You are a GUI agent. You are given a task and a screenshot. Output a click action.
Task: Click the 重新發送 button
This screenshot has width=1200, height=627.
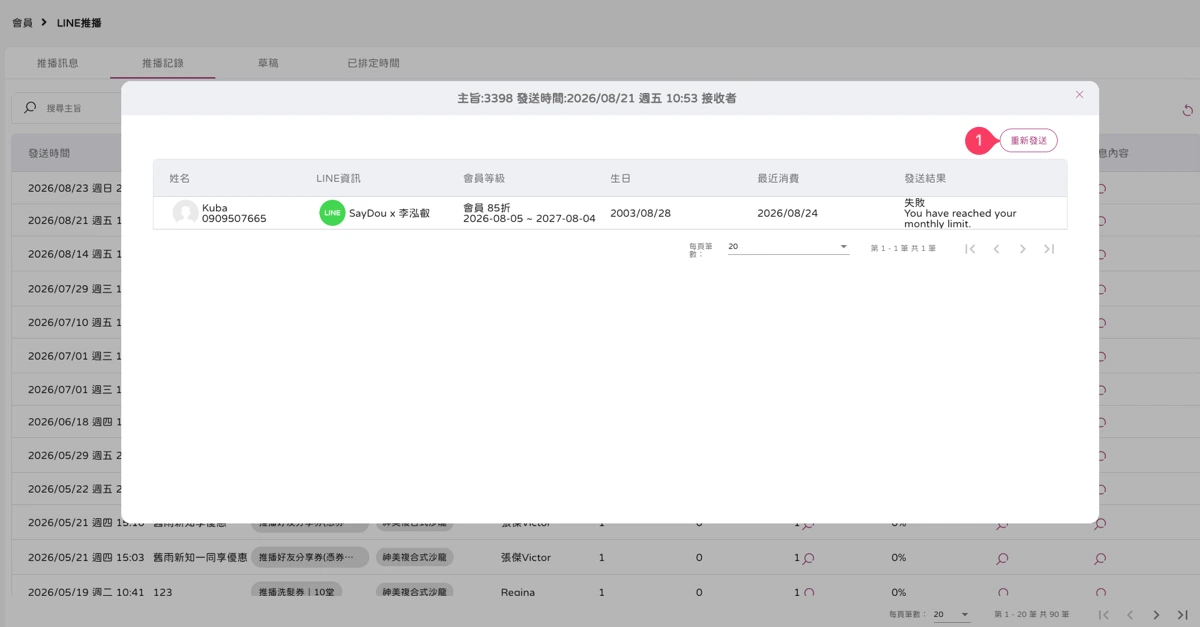[x=1028, y=141]
